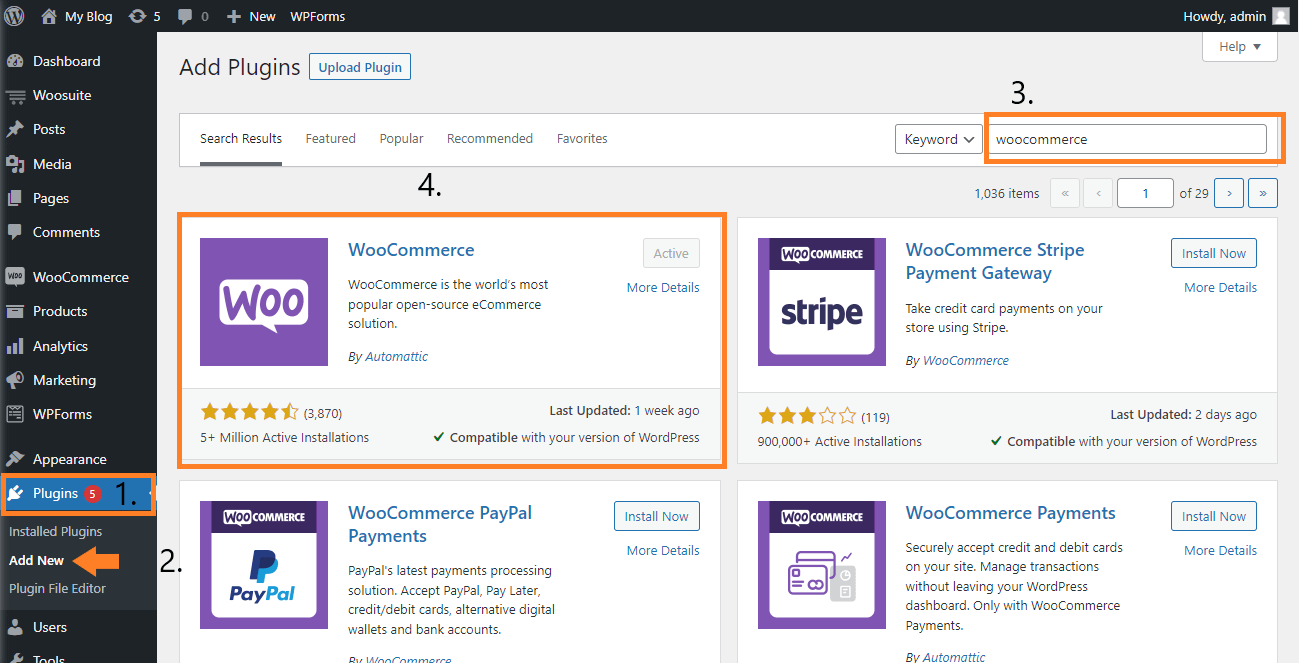The image size is (1299, 663).
Task: Jump to the last results page
Action: coord(1264,193)
